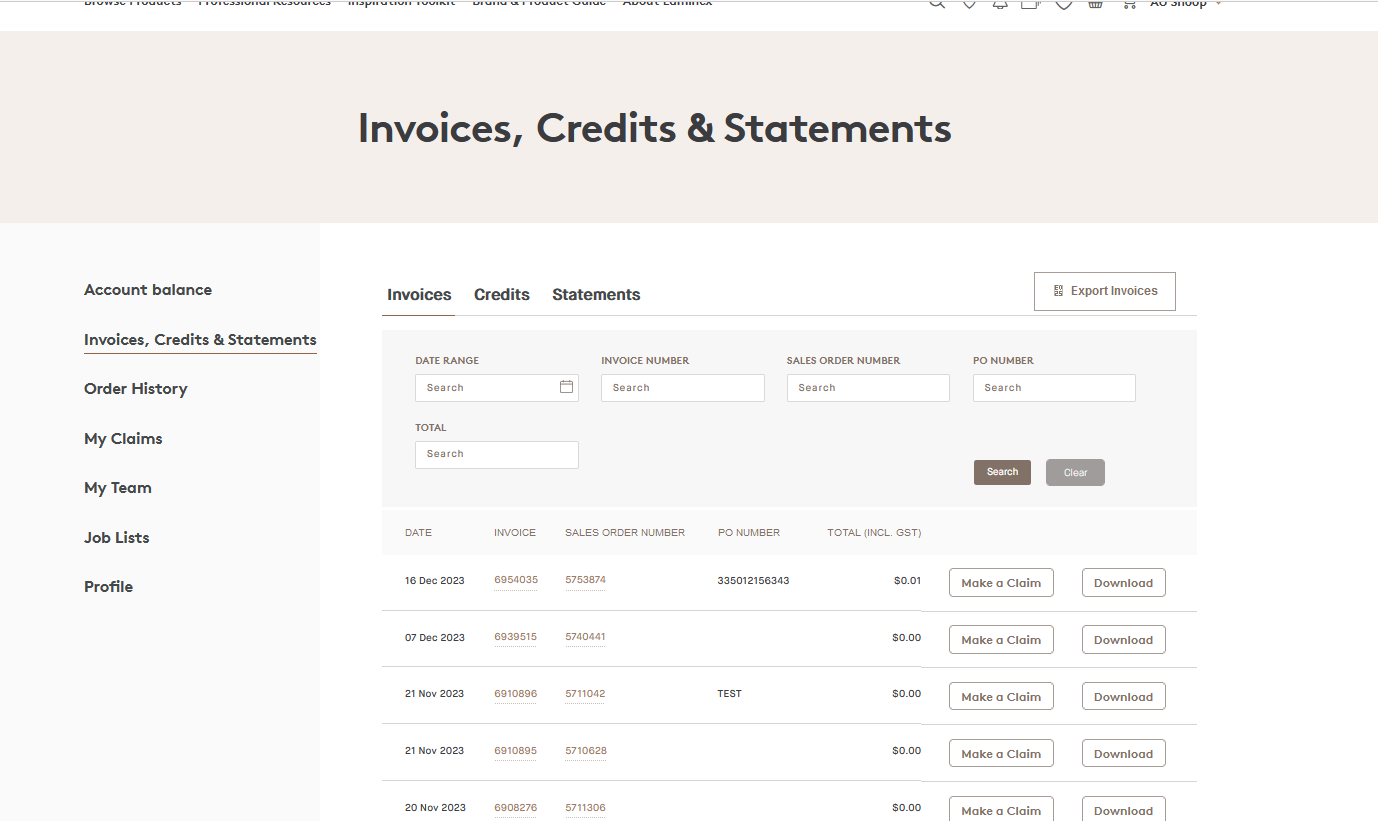
Task: Go to Account balance in sidebar
Action: click(148, 290)
